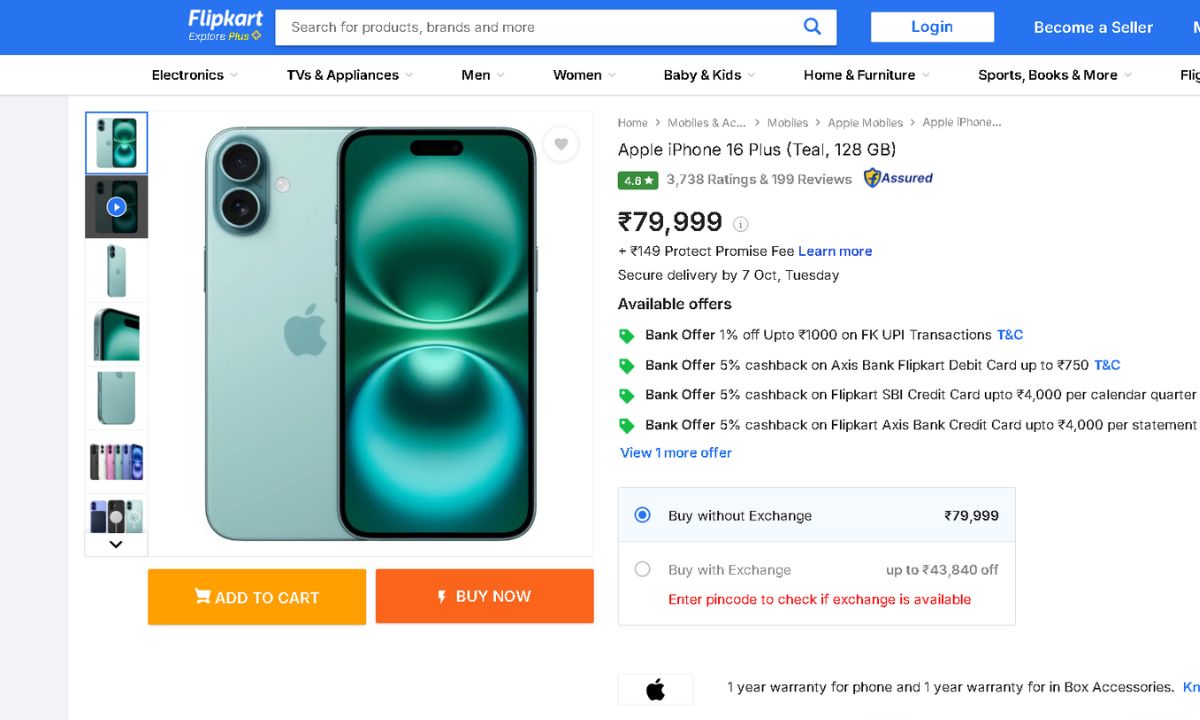Click the ADD TO CART button
This screenshot has width=1200, height=720.
(x=257, y=597)
